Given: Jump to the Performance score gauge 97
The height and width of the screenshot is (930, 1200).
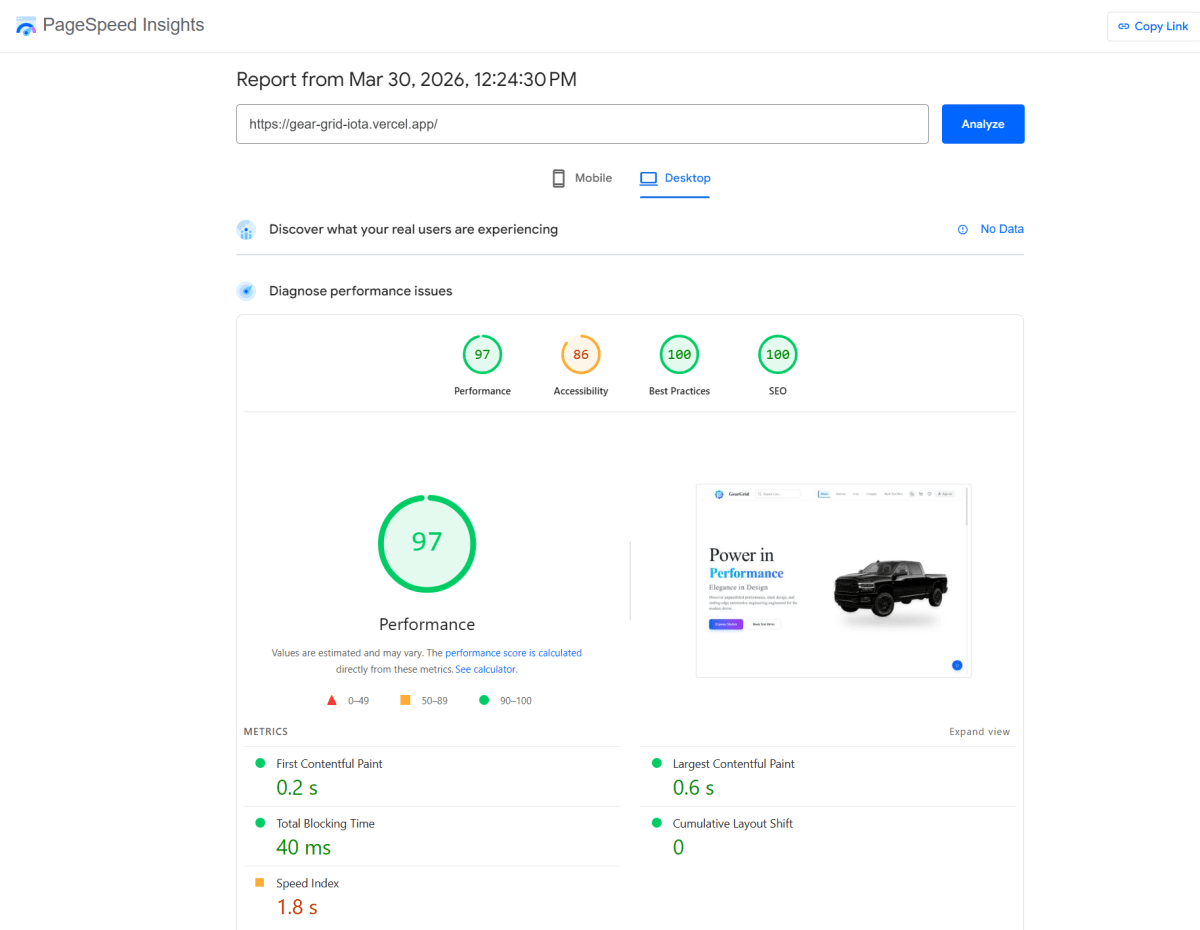Looking at the screenshot, I should pyautogui.click(x=482, y=355).
